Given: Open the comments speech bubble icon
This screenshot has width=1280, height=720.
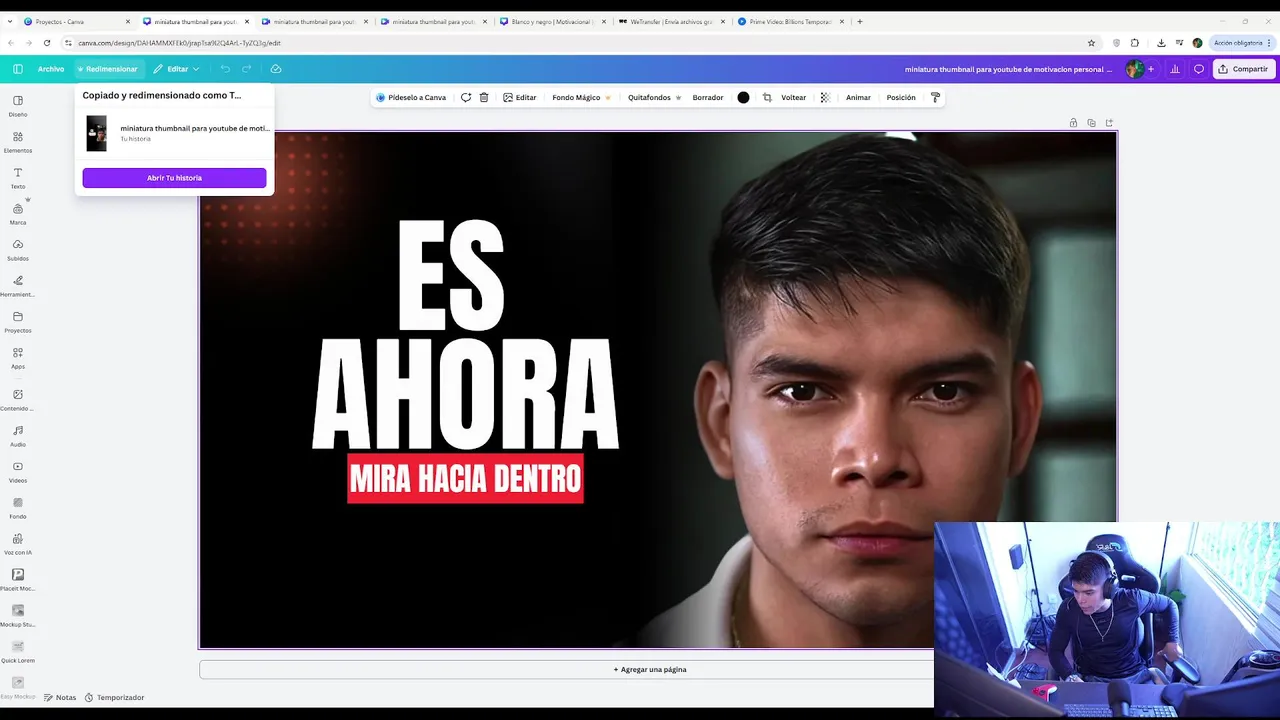Looking at the screenshot, I should tap(1199, 69).
